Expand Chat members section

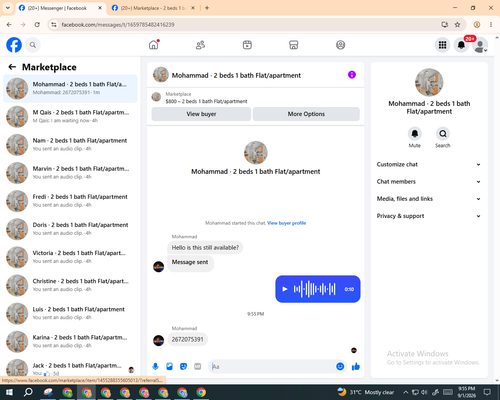(429, 182)
